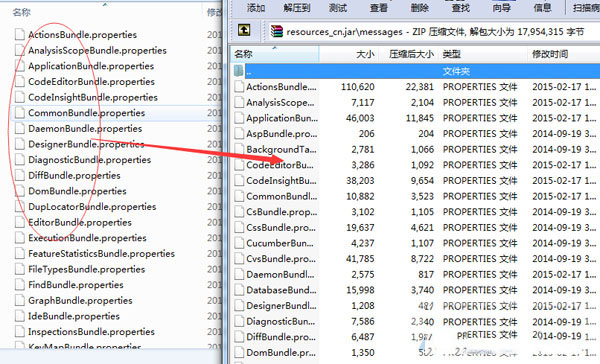The image size is (600, 364).
Task: Select GraphBundle.properties in Explorer window
Action: point(80,301)
